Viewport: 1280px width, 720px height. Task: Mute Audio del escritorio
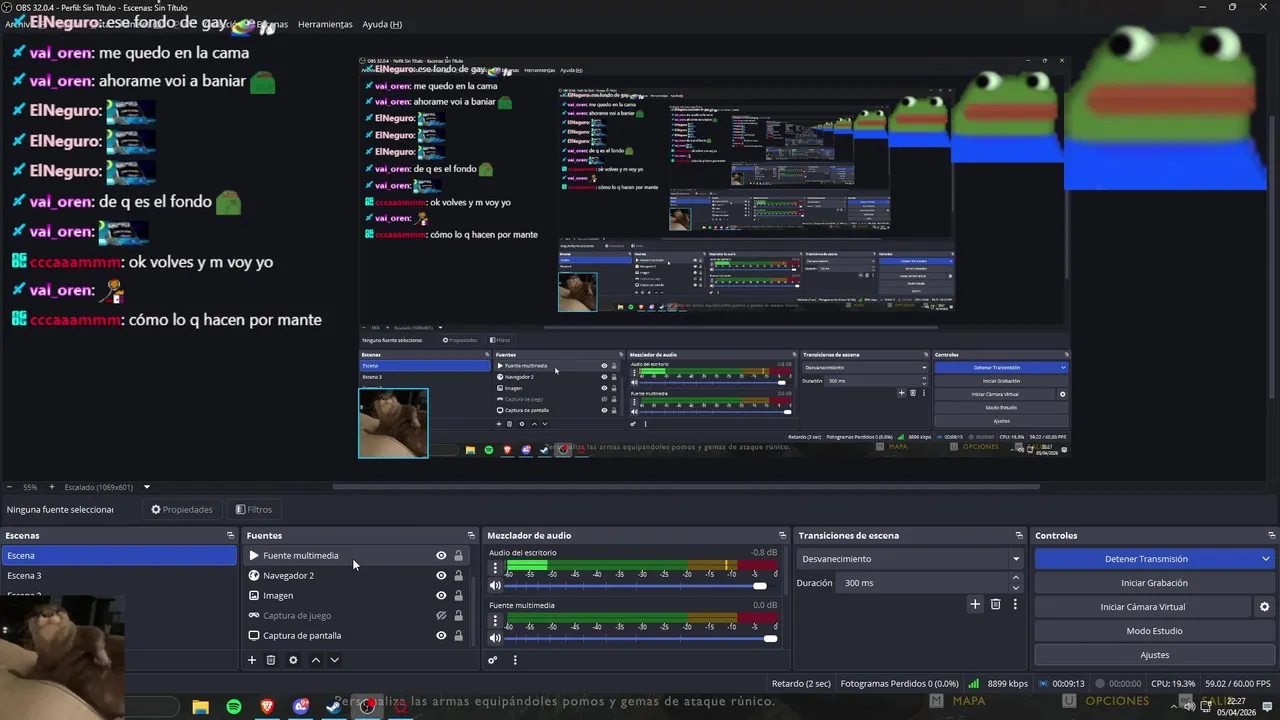click(x=495, y=585)
